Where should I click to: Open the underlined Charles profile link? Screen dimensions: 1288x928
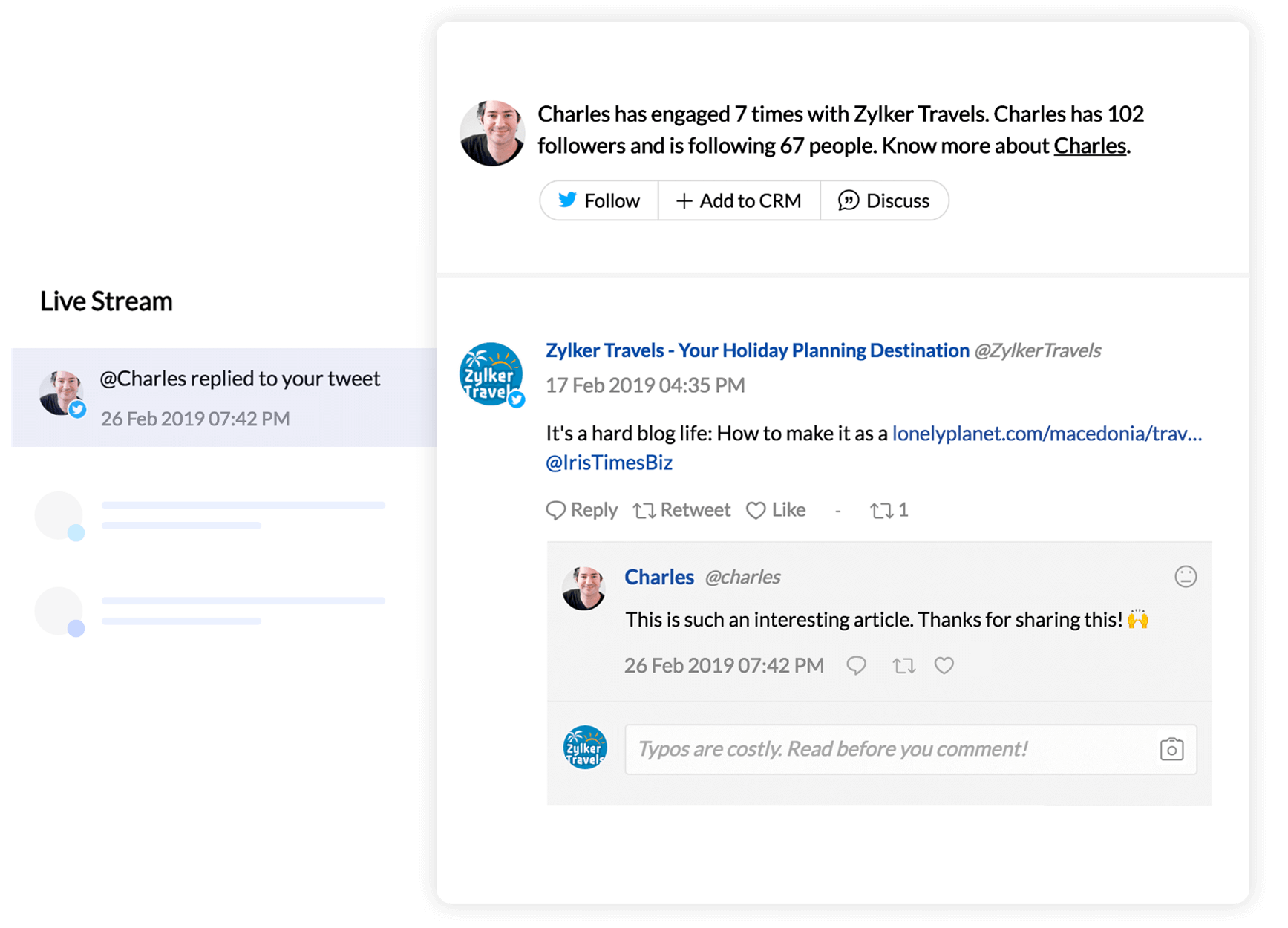pyautogui.click(x=1090, y=146)
